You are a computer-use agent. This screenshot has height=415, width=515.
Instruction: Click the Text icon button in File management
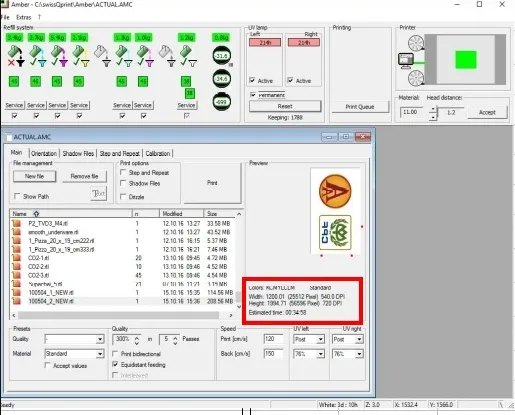[99, 193]
